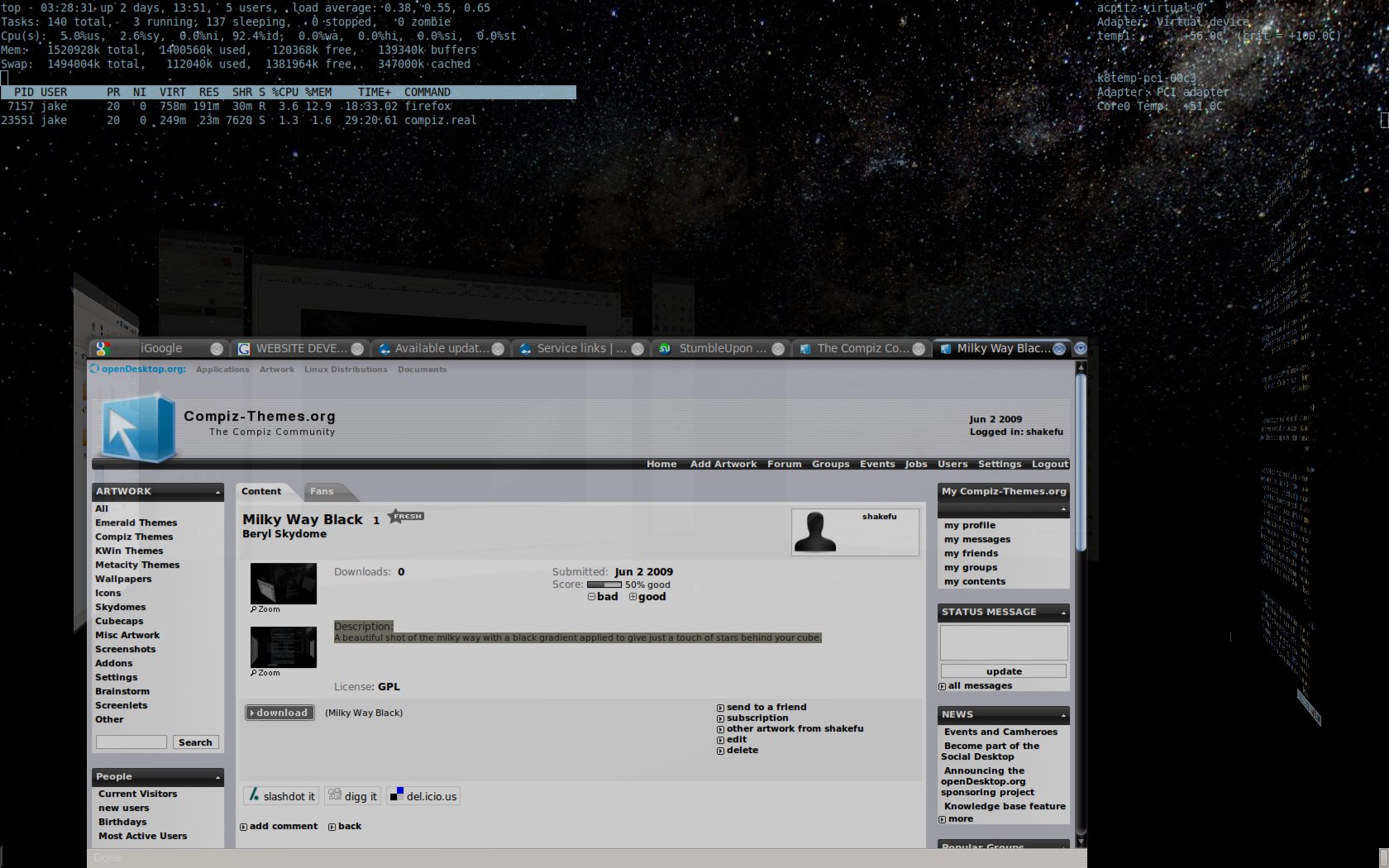Click the StumbleUpon tab favicon
Image resolution: width=1389 pixels, height=868 pixels.
pos(665,349)
